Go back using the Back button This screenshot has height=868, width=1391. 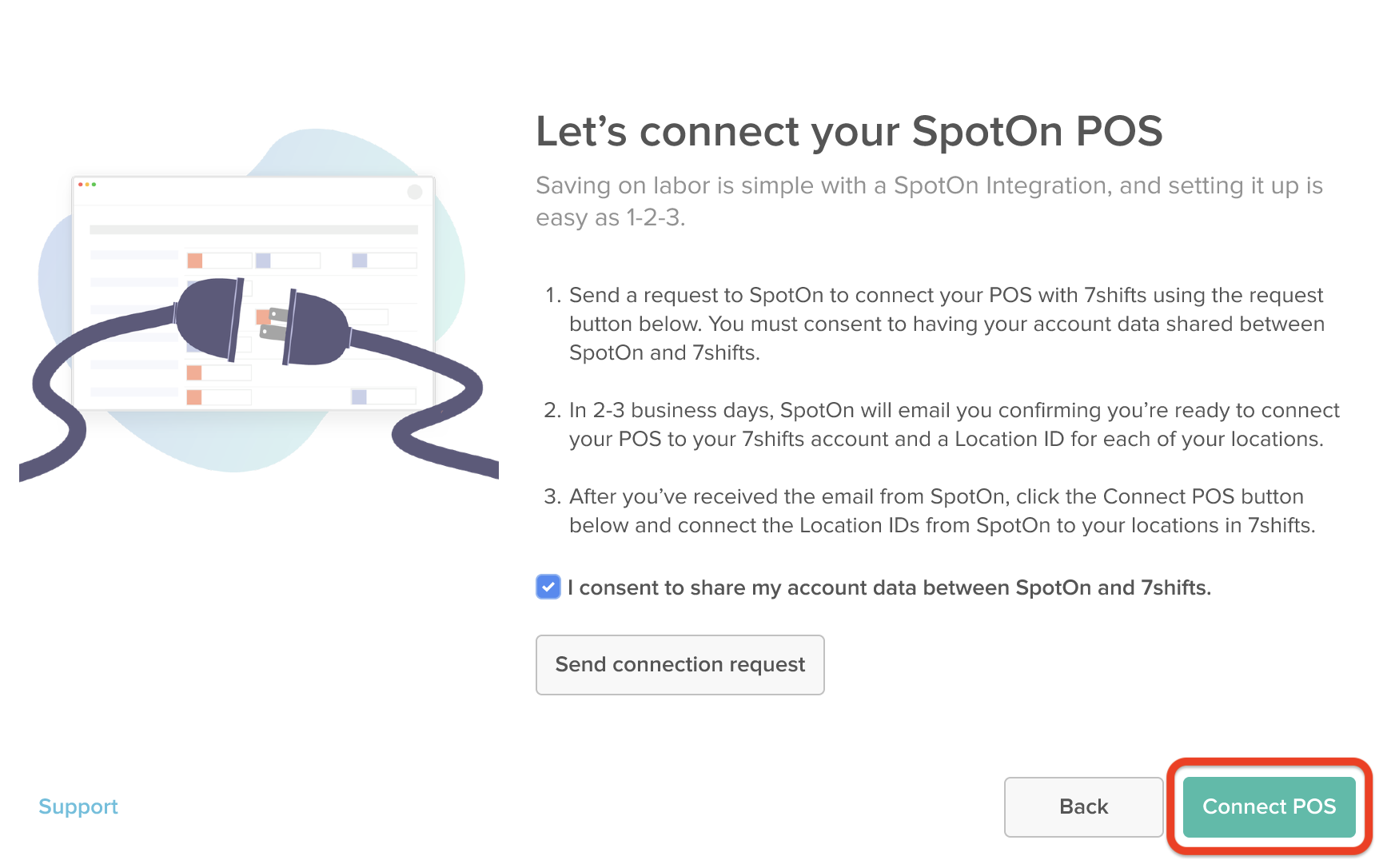pos(1083,806)
